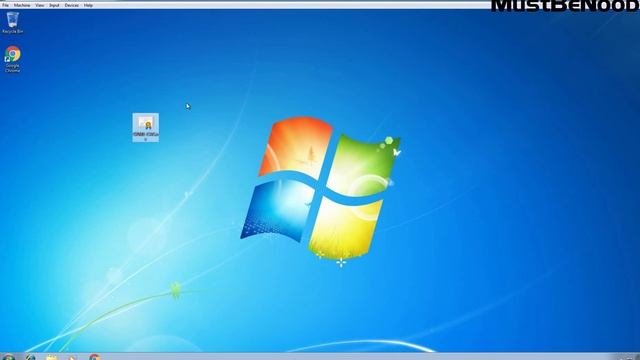Launch Google Chrome from the taskbar
The image size is (640, 360).
click(x=94, y=357)
